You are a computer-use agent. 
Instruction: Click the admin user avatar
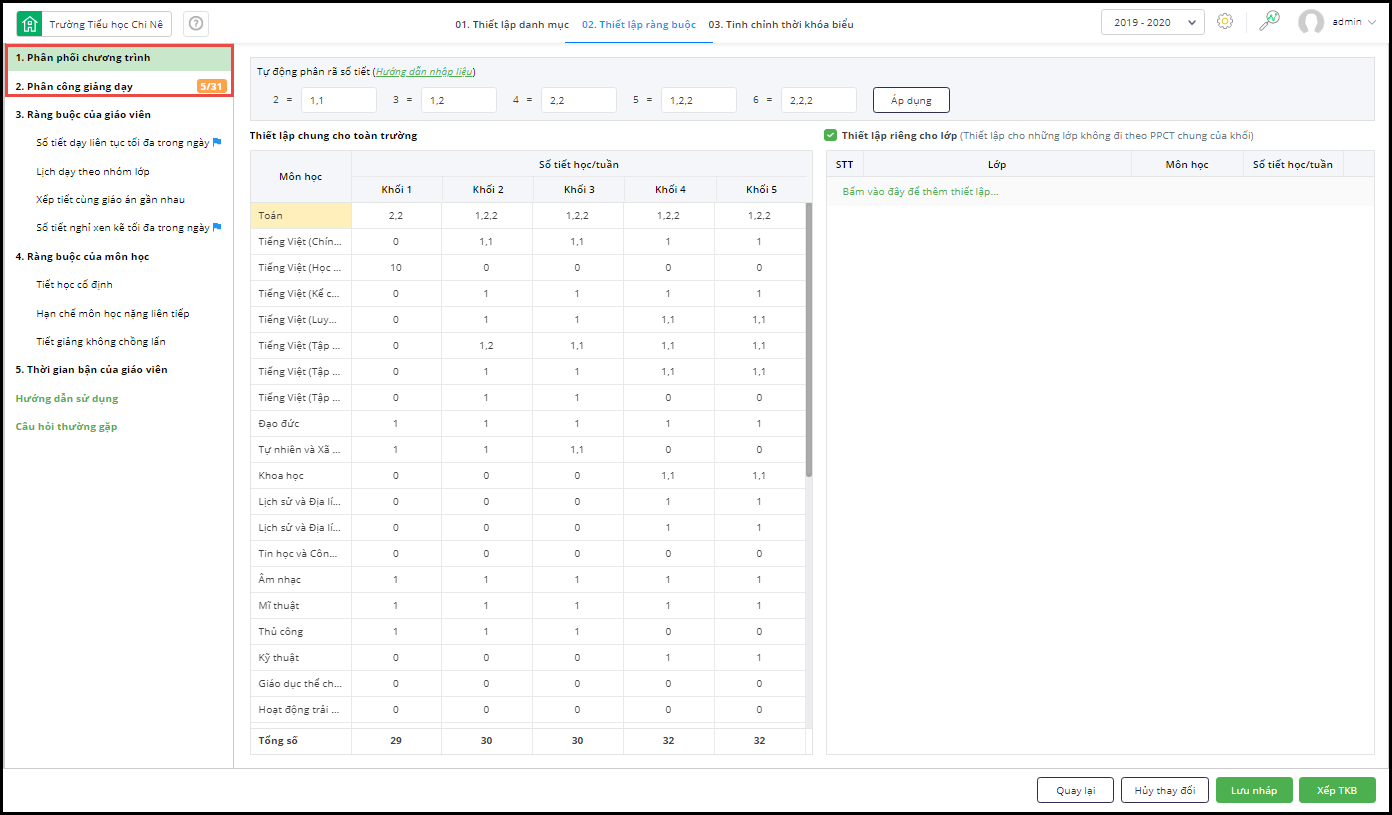pos(1310,22)
